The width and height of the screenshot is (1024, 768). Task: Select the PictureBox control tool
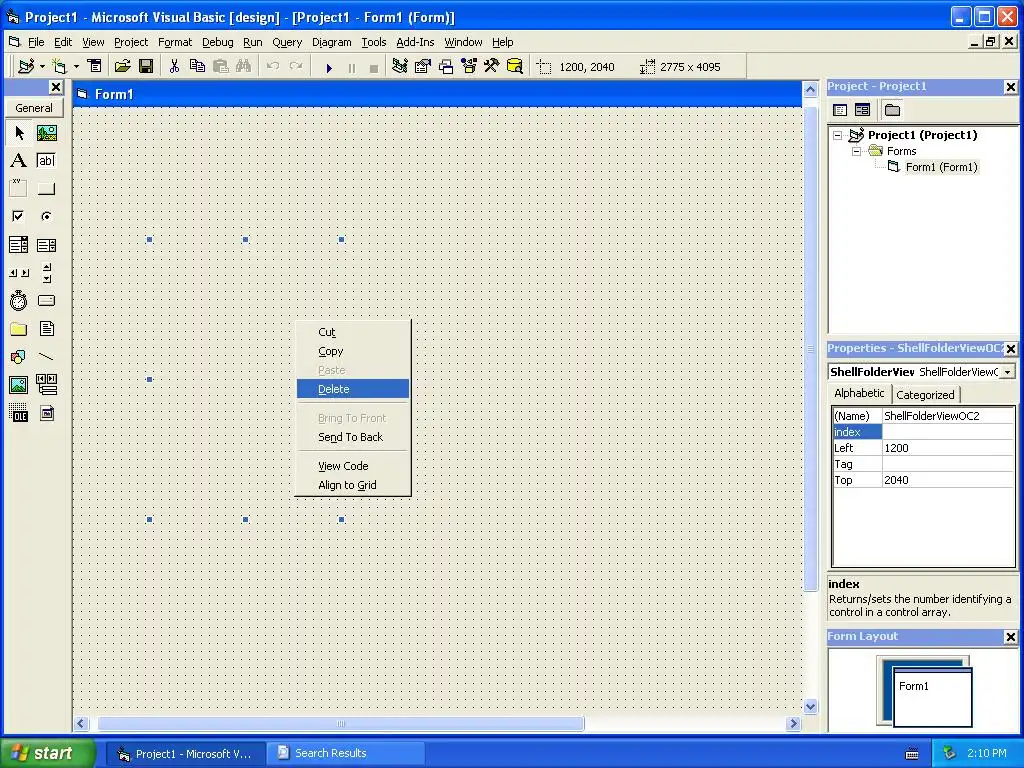tap(46, 133)
